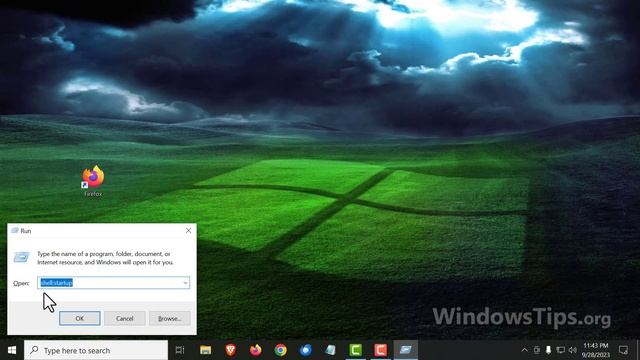This screenshot has height=360, width=640.
Task: Open the notepad-like app icon on the taskbar
Action: tap(330, 350)
